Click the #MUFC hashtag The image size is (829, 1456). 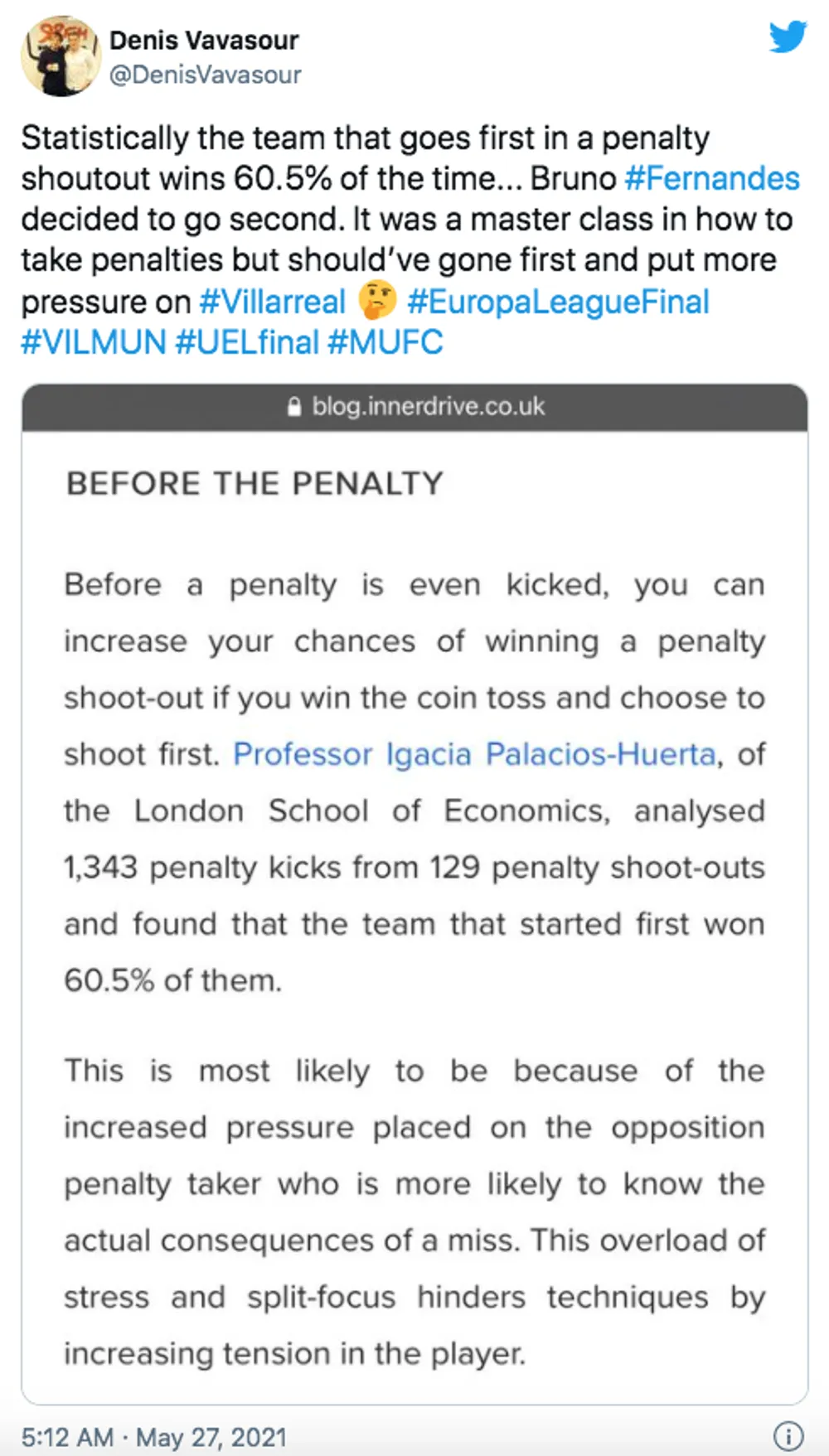pyautogui.click(x=385, y=342)
